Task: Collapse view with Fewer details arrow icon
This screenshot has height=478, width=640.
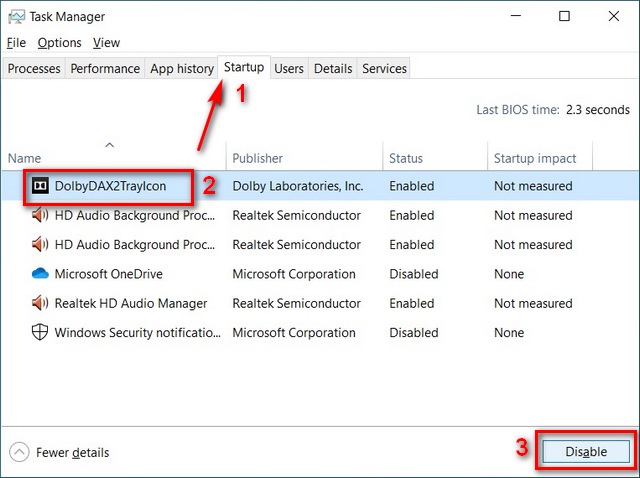Action: point(19,452)
